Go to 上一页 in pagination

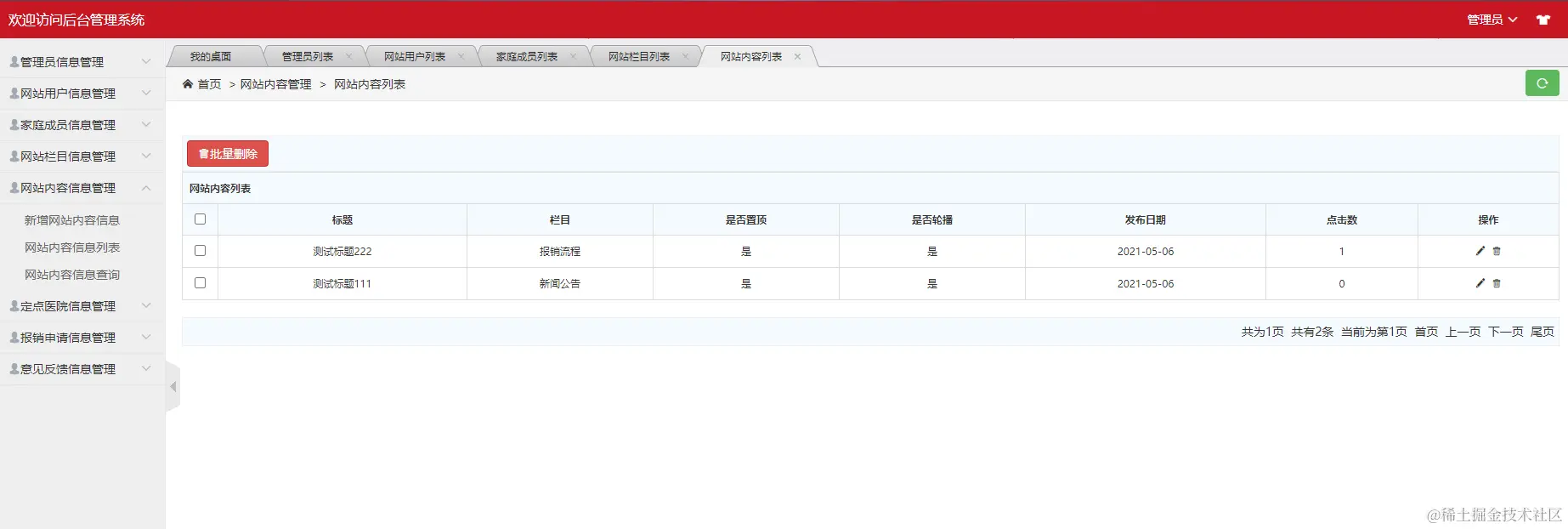(1463, 332)
